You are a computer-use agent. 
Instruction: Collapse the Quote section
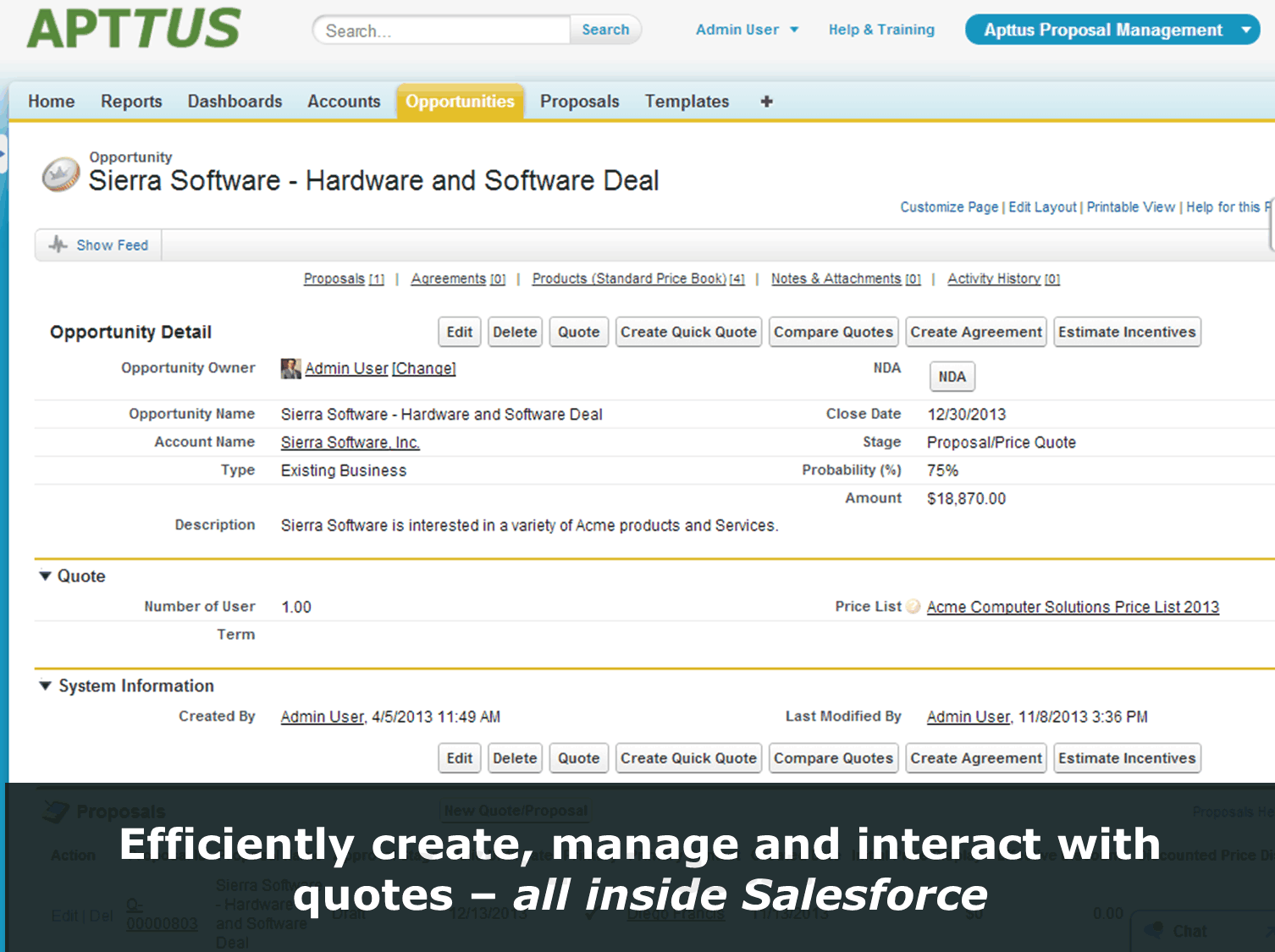tap(45, 575)
